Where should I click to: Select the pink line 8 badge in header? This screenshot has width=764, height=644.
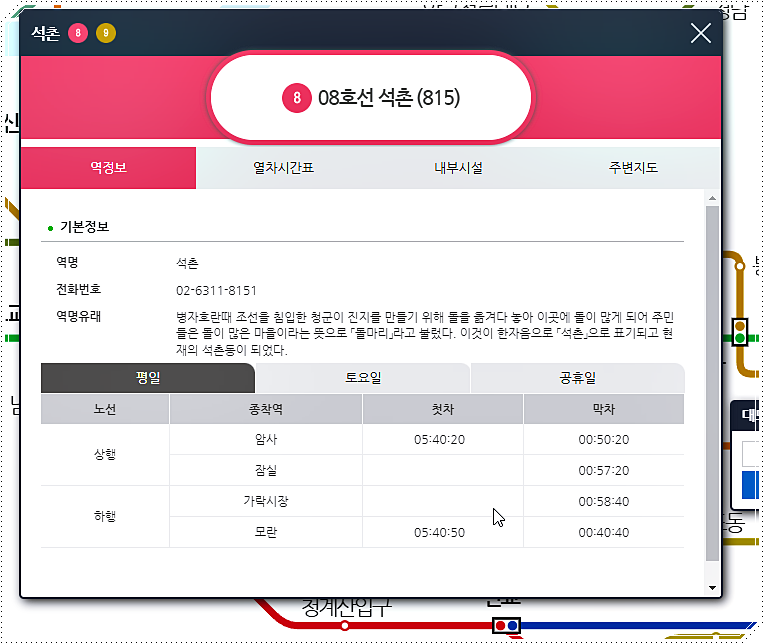[78, 33]
